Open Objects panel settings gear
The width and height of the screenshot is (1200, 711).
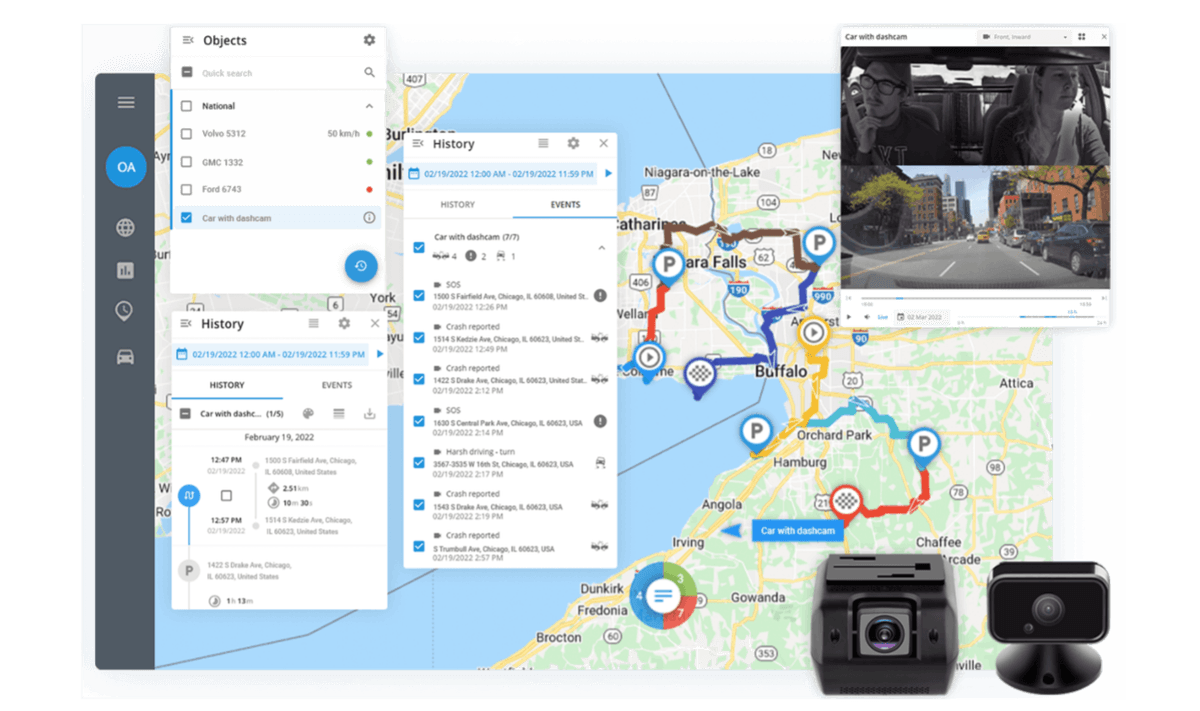pos(369,40)
